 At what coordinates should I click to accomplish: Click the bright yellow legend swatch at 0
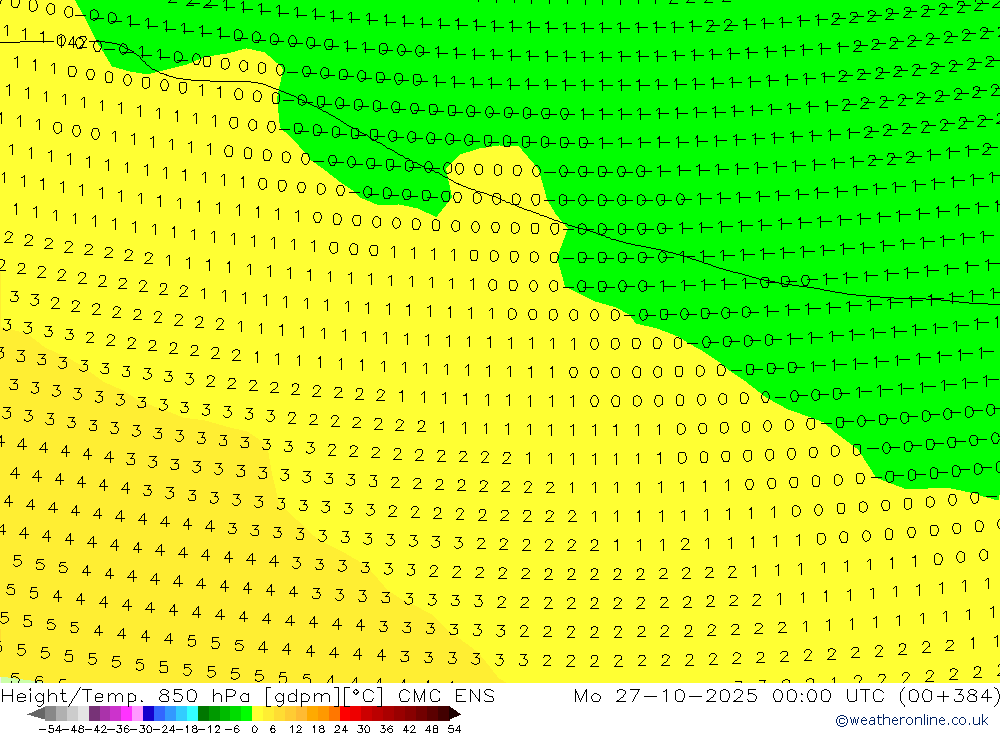tap(258, 713)
